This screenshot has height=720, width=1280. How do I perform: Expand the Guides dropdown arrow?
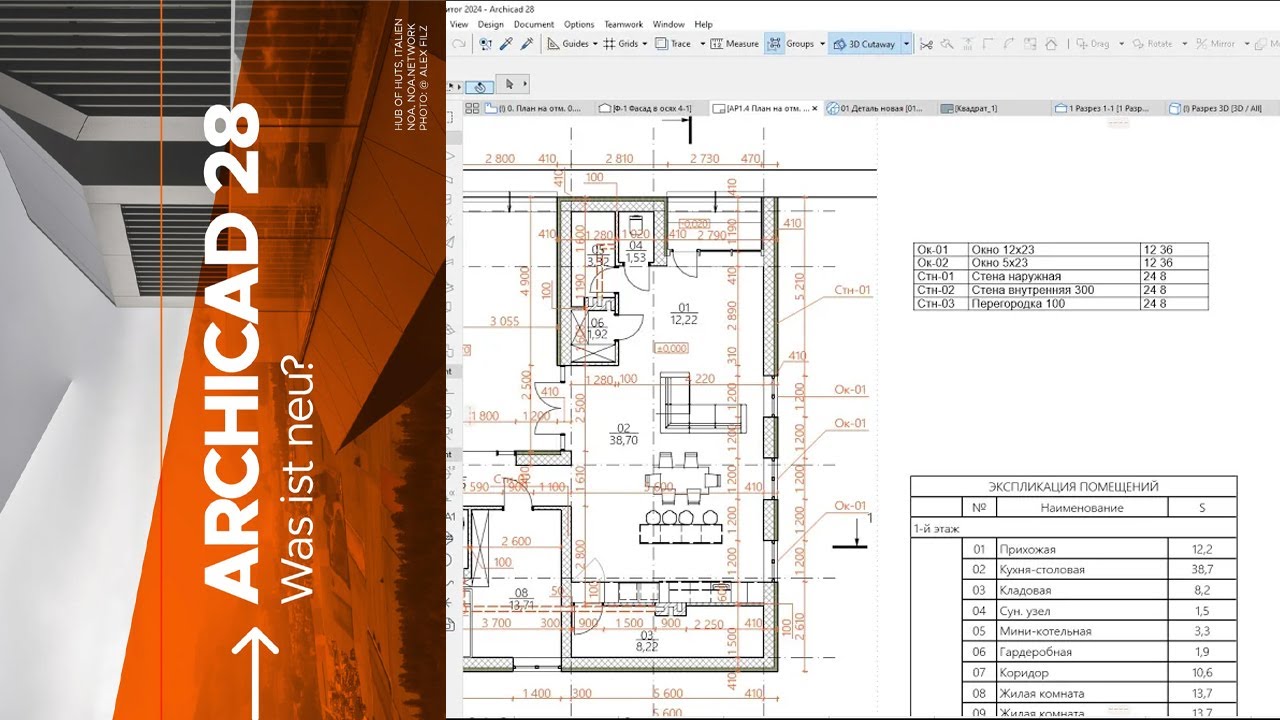click(595, 44)
